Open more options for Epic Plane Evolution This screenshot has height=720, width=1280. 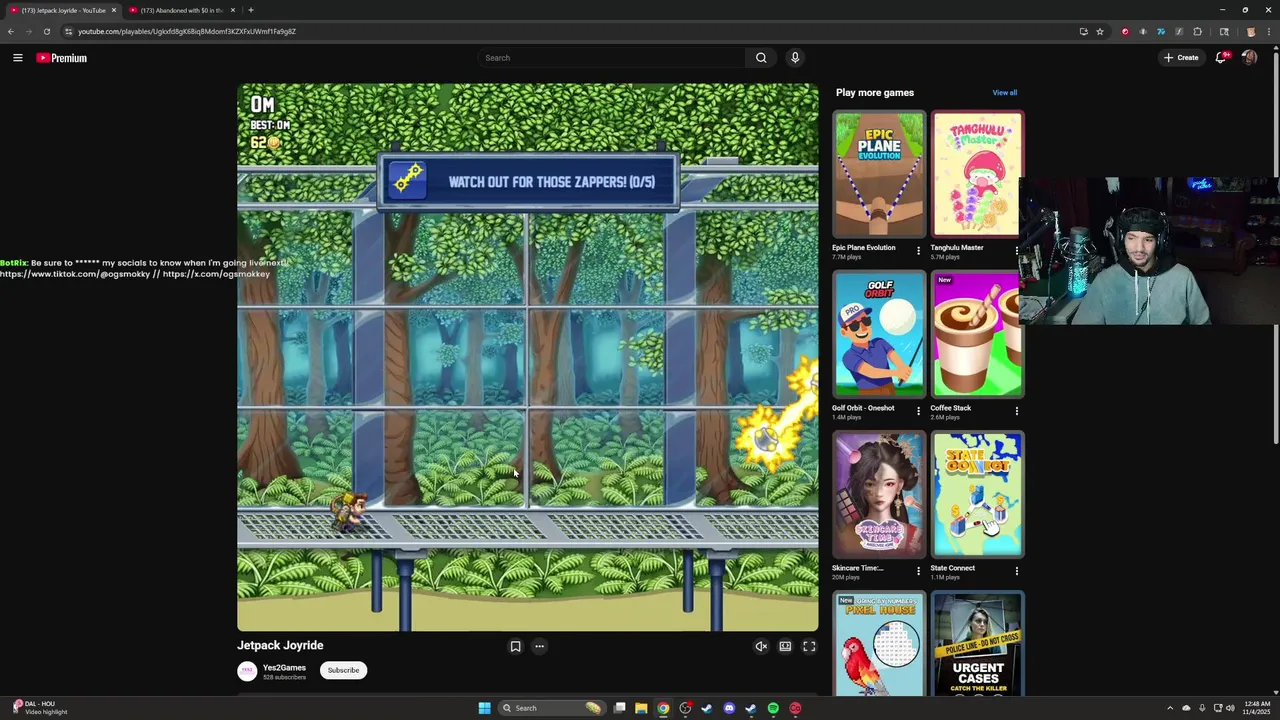click(x=918, y=250)
